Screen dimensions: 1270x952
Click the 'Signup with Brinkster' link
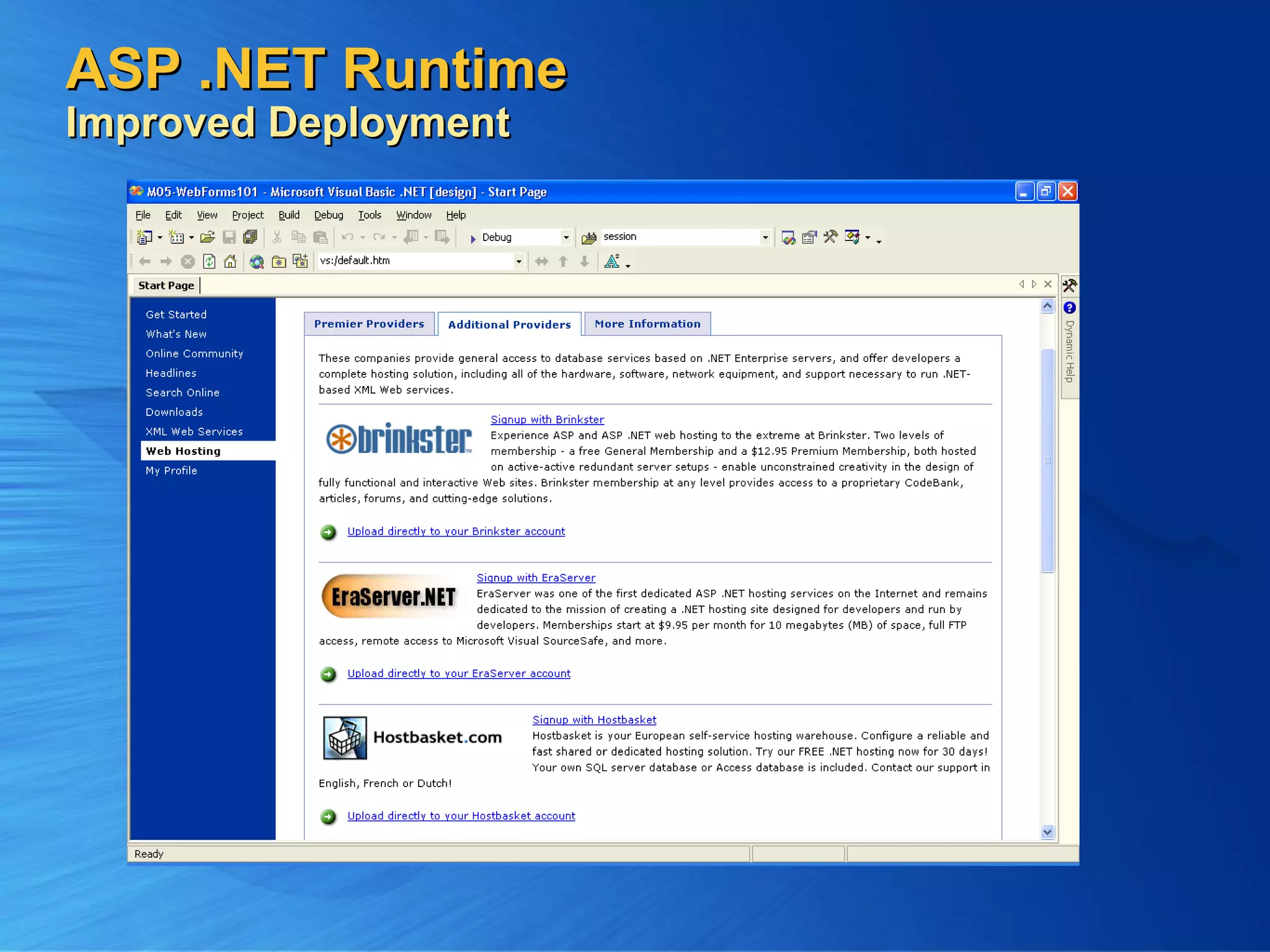[547, 420]
